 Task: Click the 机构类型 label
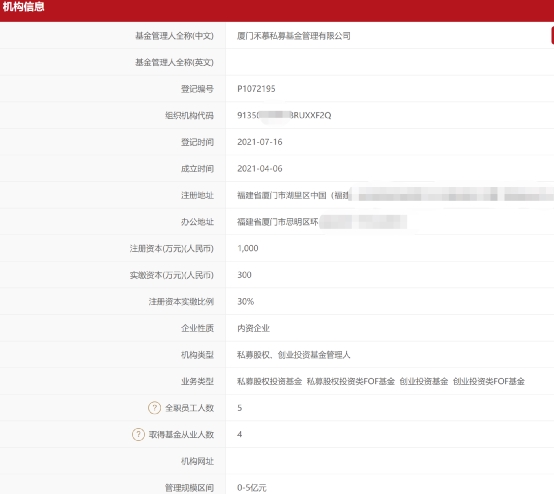point(198,355)
